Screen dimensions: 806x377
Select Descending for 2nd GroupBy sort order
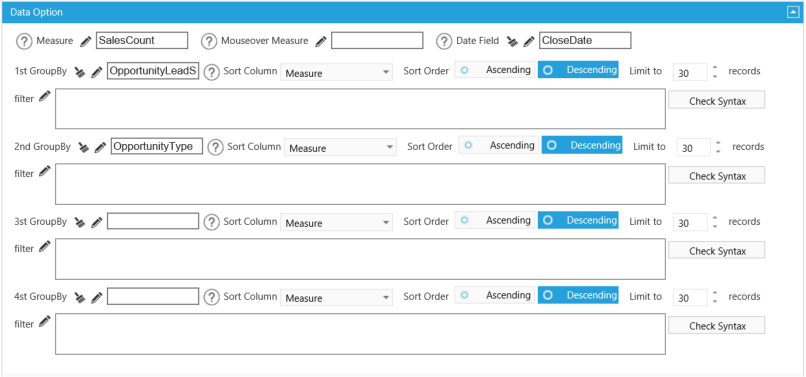coord(582,146)
